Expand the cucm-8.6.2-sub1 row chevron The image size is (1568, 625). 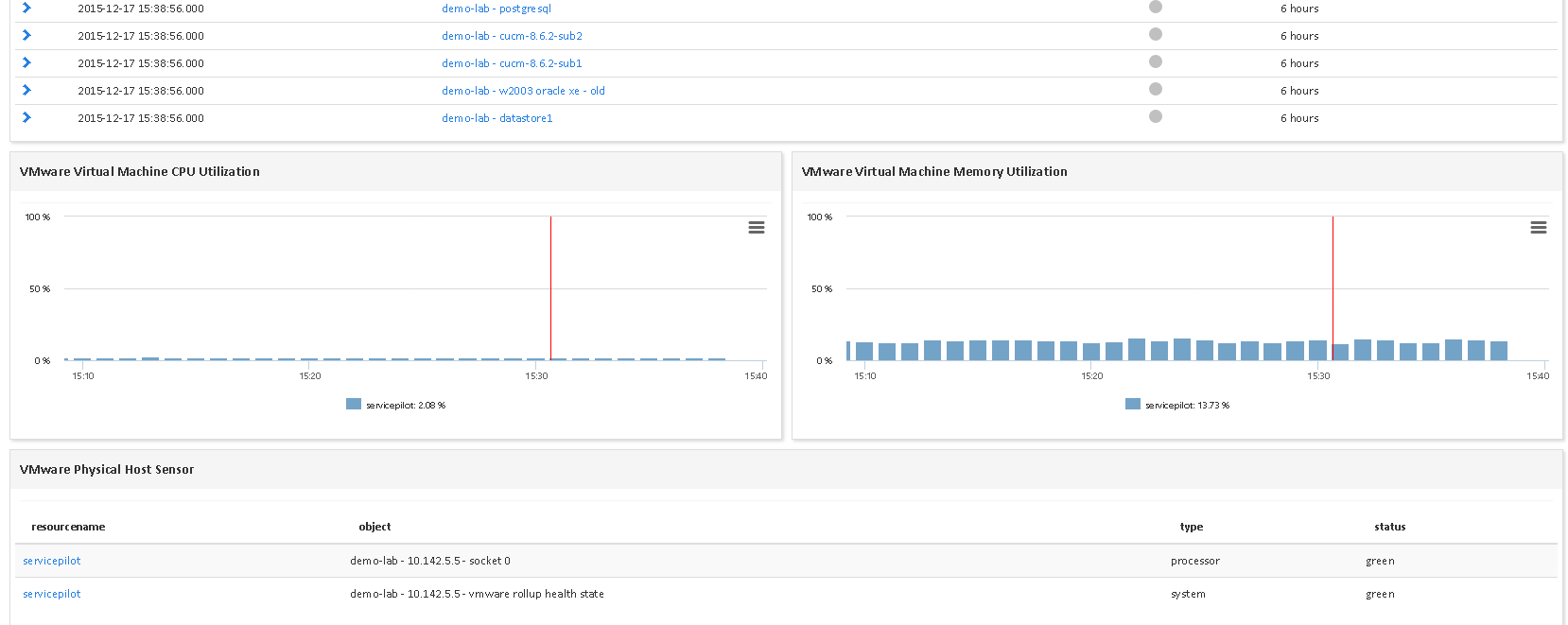[26, 62]
